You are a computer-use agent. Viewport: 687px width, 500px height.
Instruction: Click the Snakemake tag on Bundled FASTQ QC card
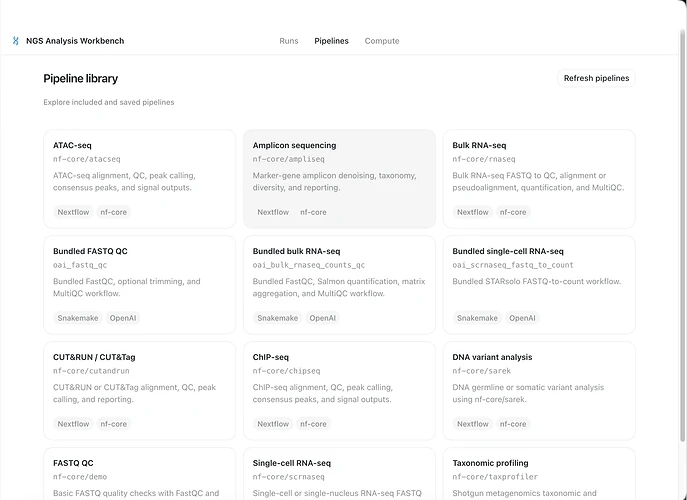pos(78,318)
